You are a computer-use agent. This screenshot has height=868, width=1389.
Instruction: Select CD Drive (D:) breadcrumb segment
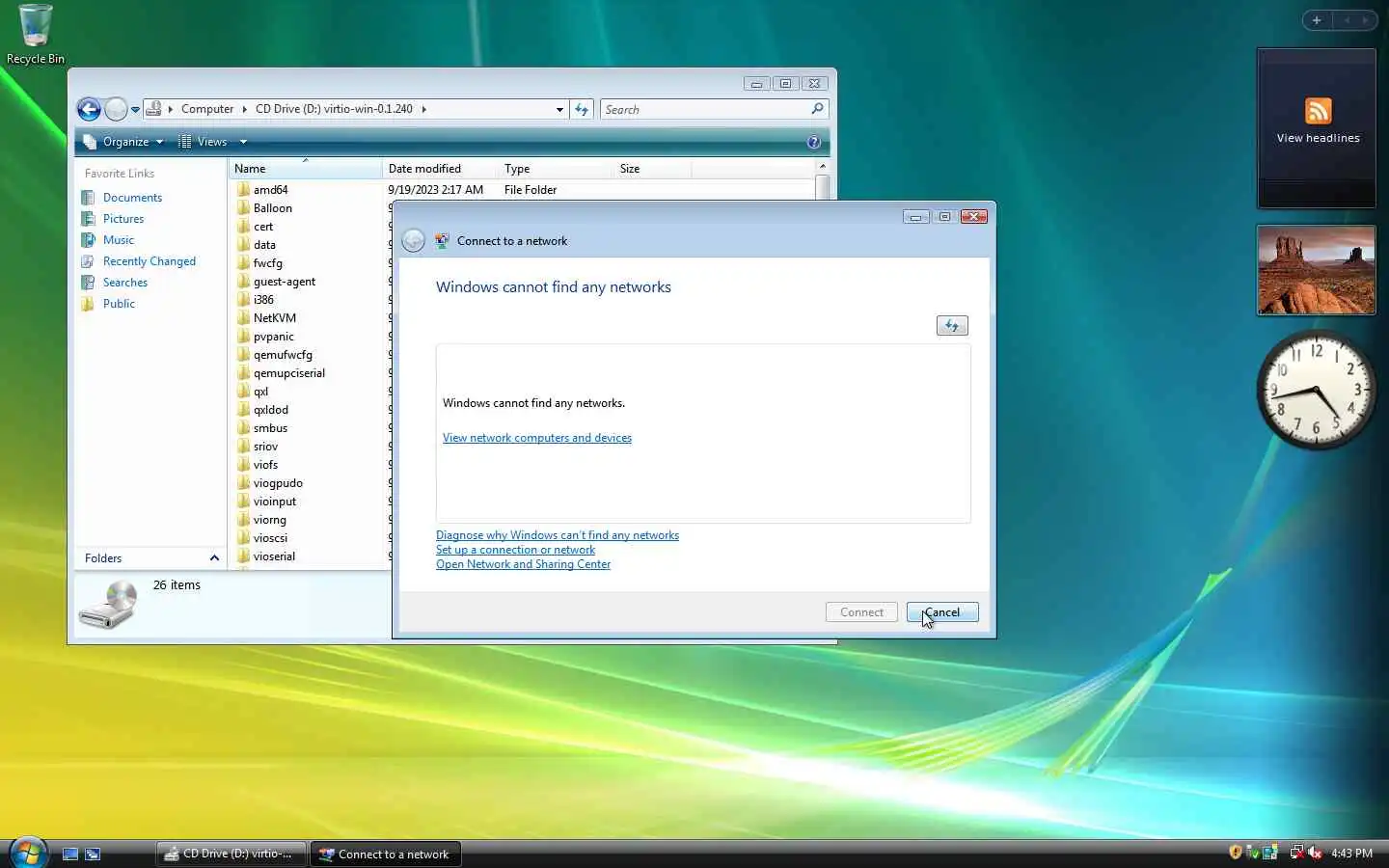pos(334,109)
